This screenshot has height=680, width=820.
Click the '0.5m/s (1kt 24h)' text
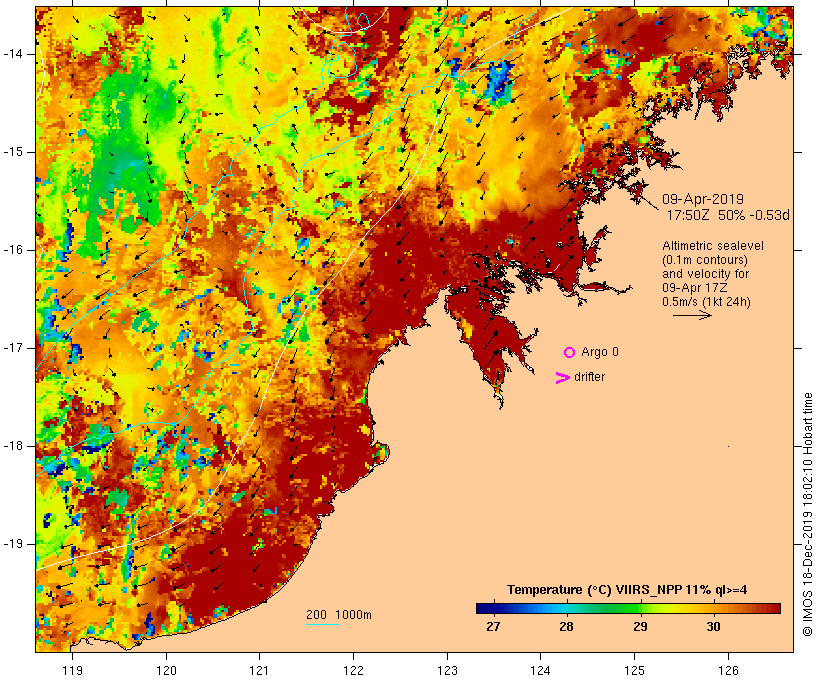[x=706, y=302]
